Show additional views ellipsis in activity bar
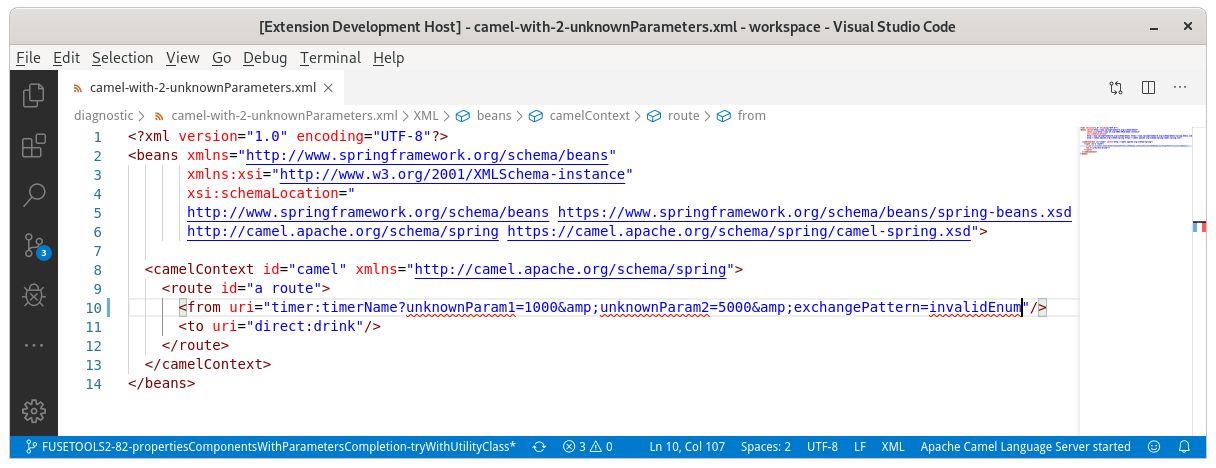The image size is (1216, 468). [33, 344]
